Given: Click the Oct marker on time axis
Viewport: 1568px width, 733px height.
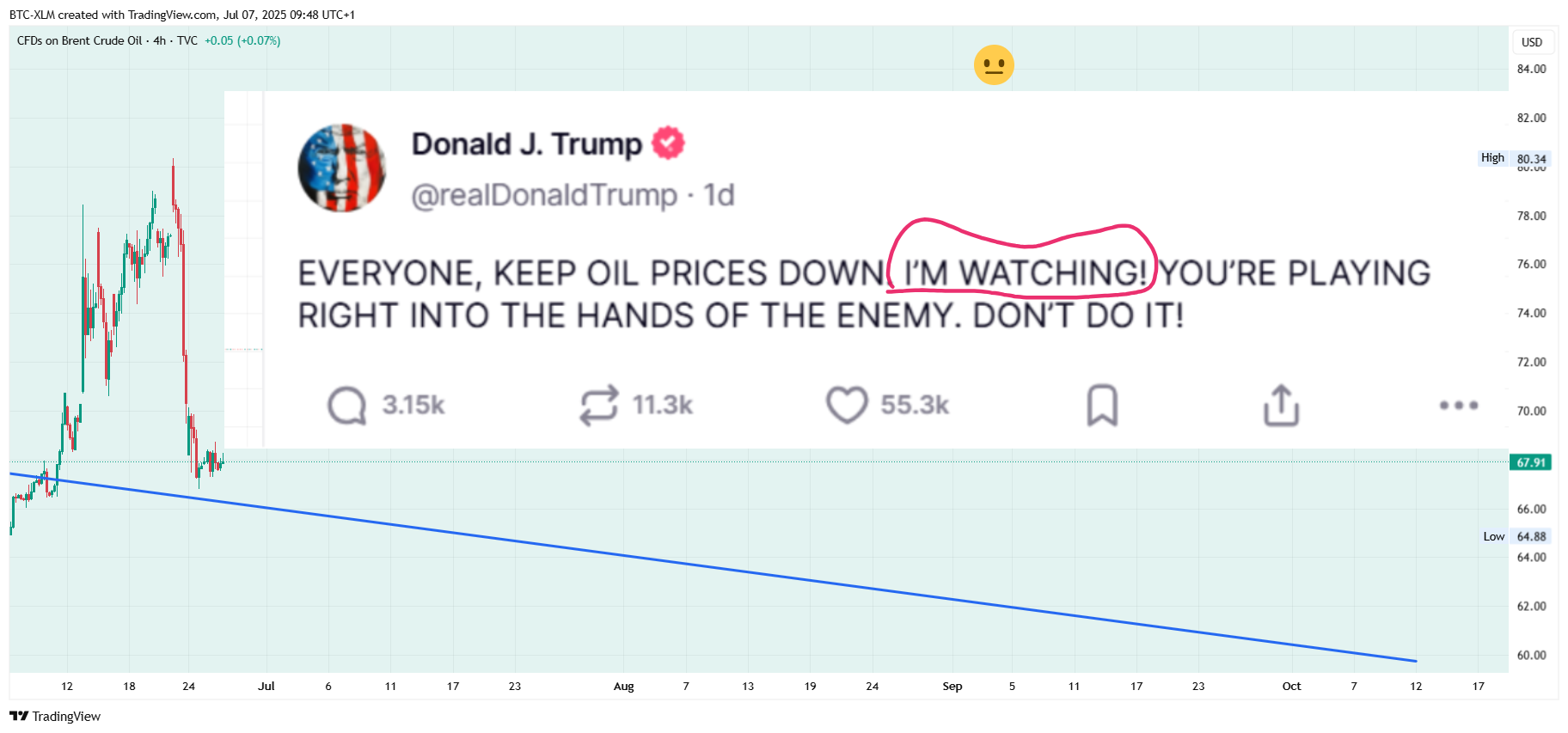Looking at the screenshot, I should point(1291,686).
